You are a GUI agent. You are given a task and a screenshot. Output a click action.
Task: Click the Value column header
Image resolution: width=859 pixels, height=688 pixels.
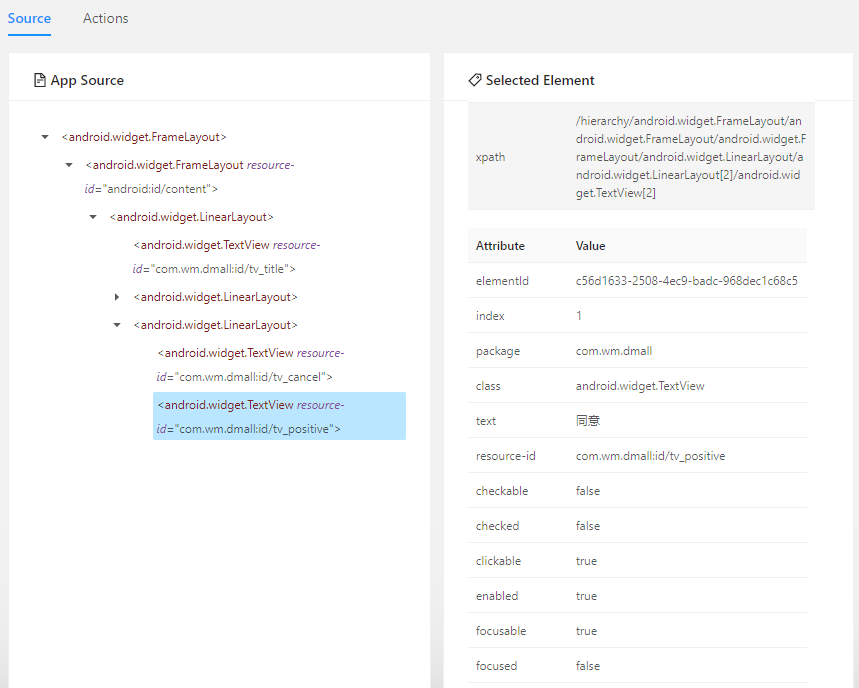(590, 246)
